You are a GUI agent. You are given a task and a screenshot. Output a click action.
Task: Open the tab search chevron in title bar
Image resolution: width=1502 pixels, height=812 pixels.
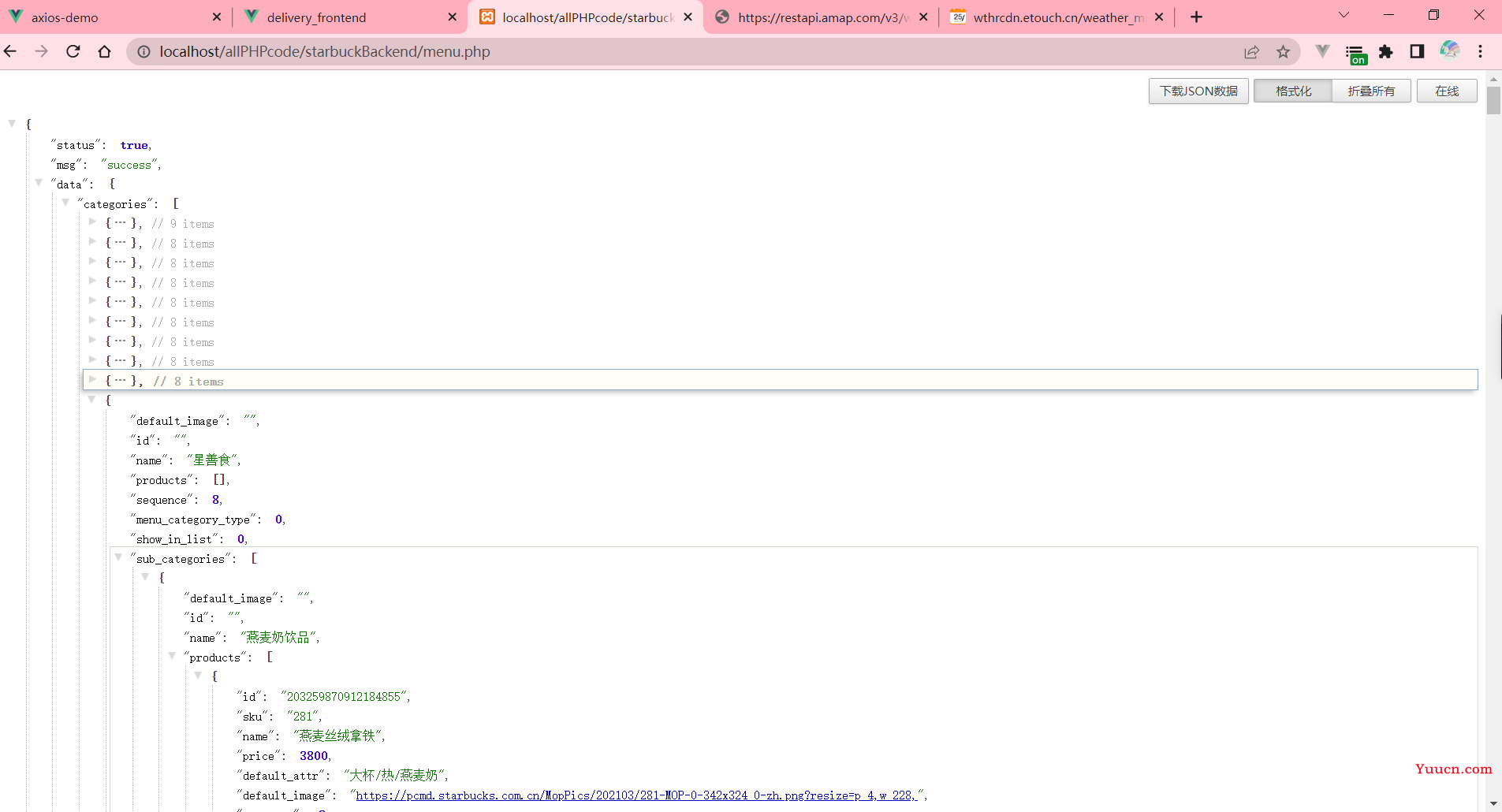tap(1344, 15)
